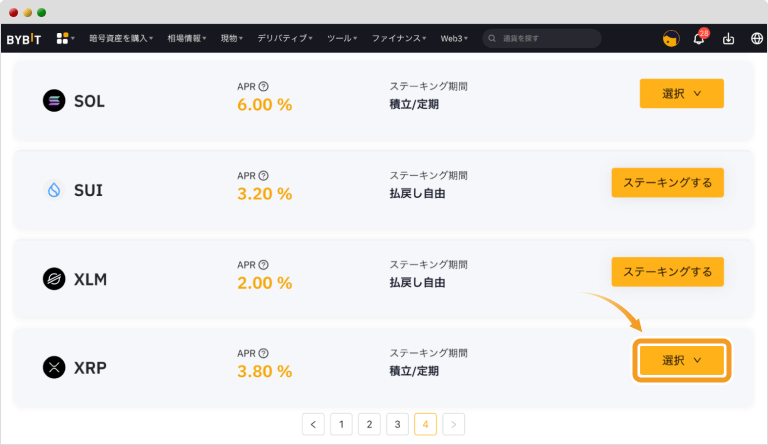Go to previous page arrow

coord(313,424)
